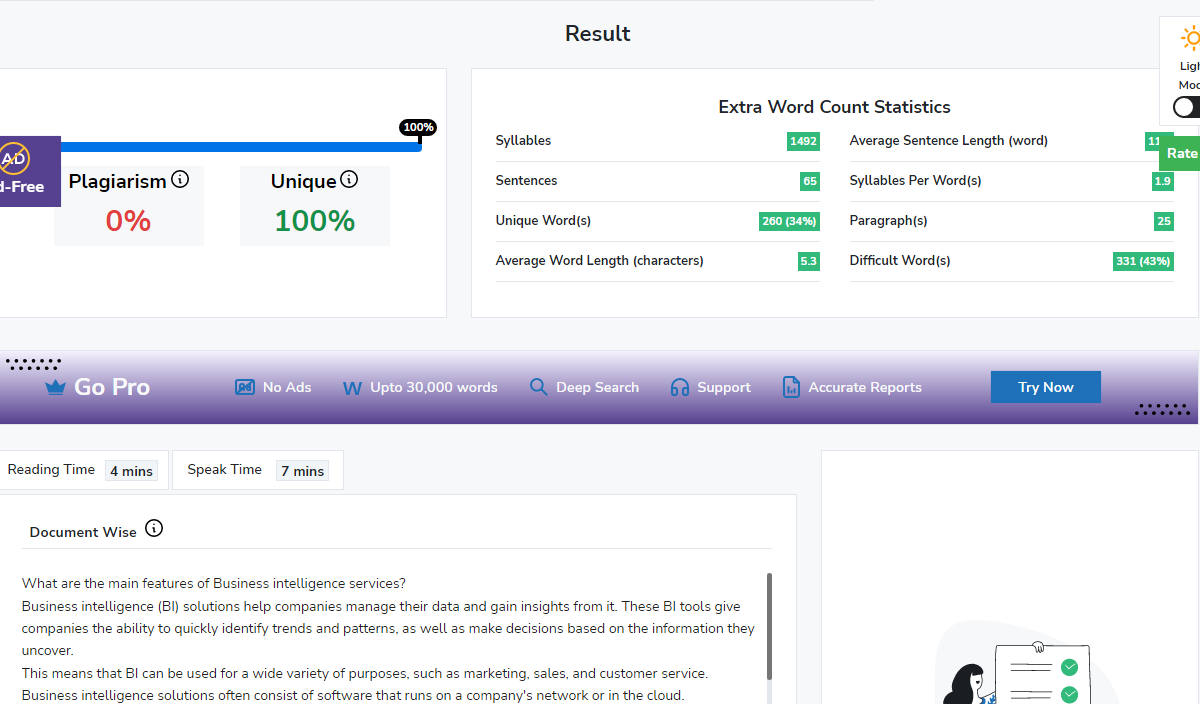Click the blue plagiarism progress bar
The width and height of the screenshot is (1200, 704).
pos(240,147)
